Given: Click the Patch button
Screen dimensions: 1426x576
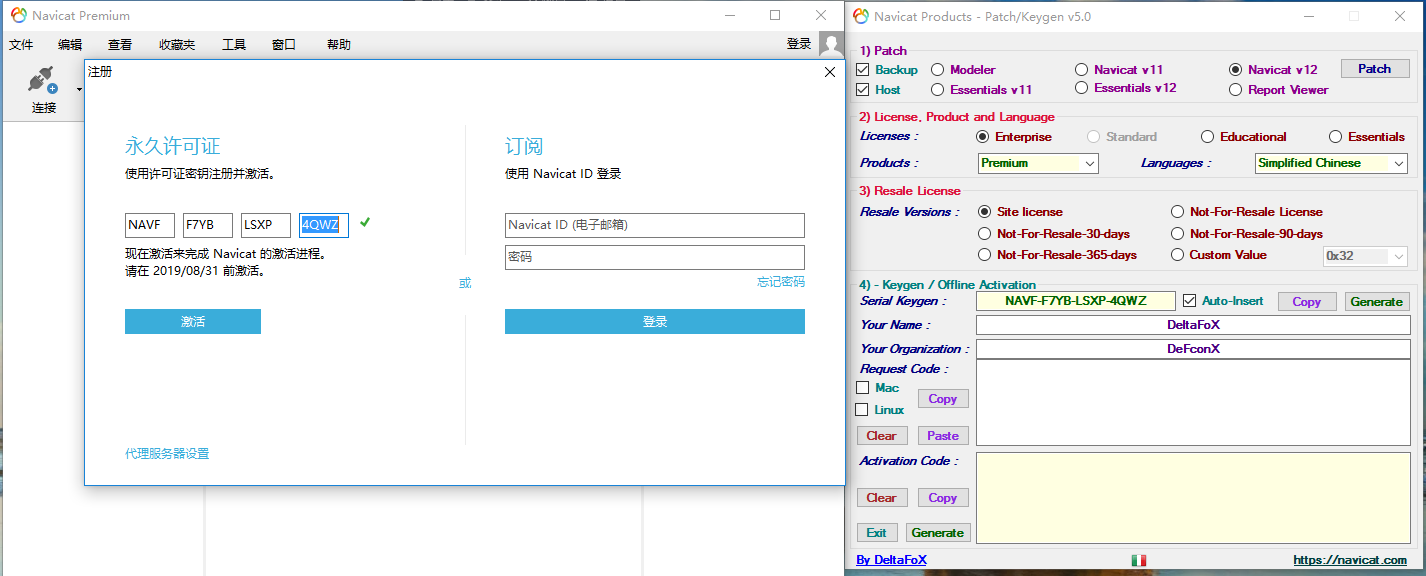Looking at the screenshot, I should click(1374, 69).
